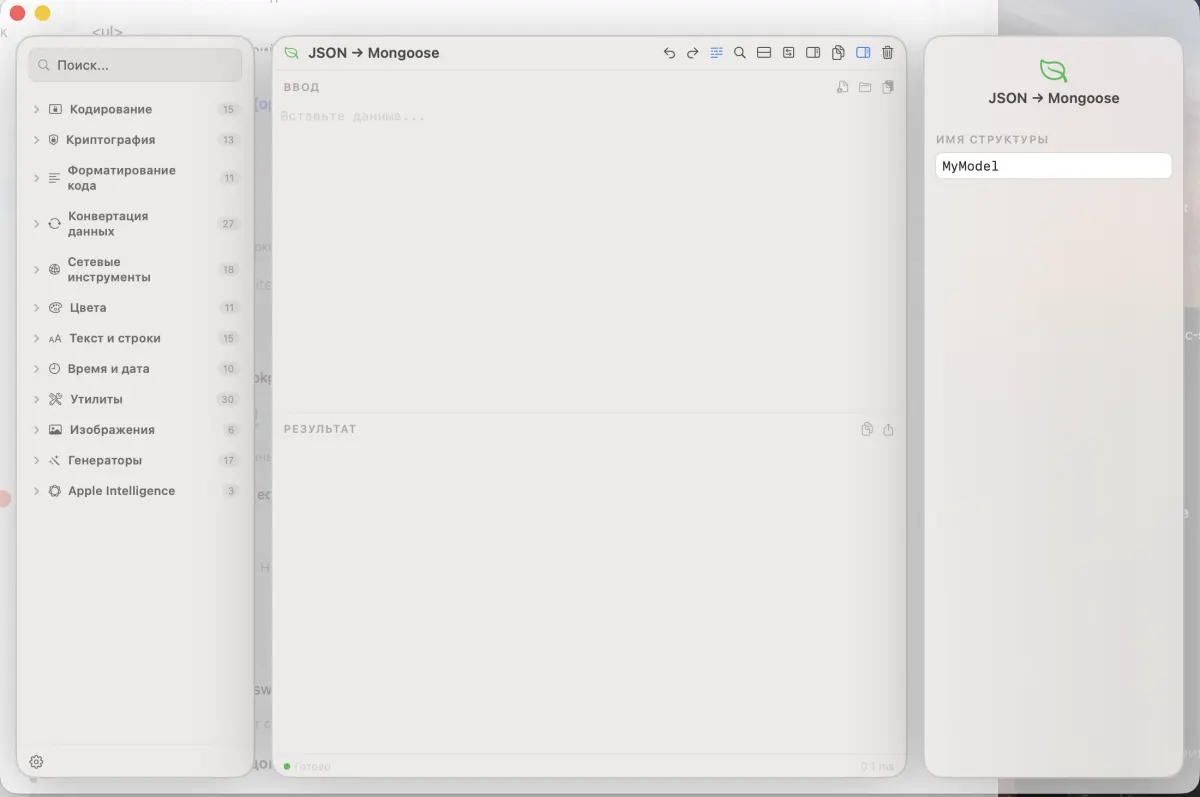Image resolution: width=1200 pixels, height=797 pixels.
Task: Expand the Сетевые инструменты chevron
Action: (36, 270)
